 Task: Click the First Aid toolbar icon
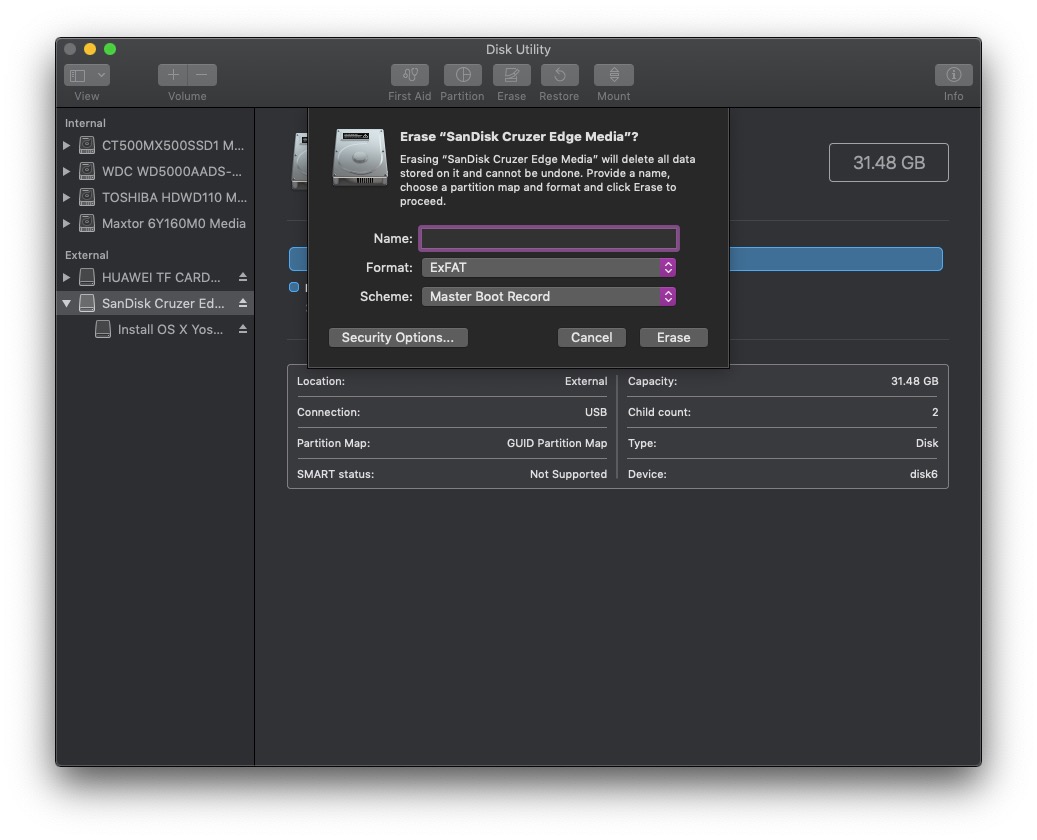point(409,76)
